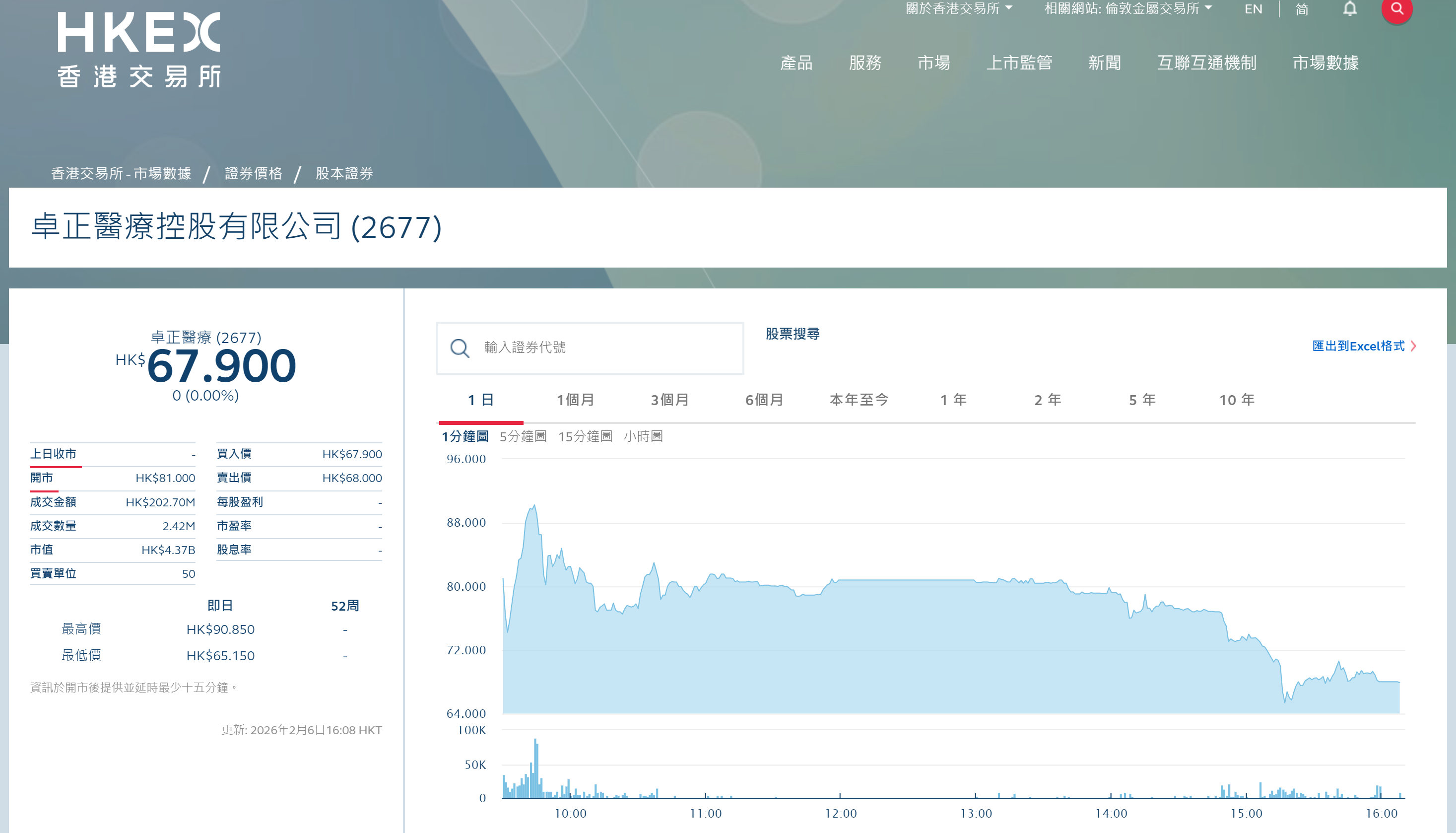Expand the 相關網站 dropdown

point(1128,8)
